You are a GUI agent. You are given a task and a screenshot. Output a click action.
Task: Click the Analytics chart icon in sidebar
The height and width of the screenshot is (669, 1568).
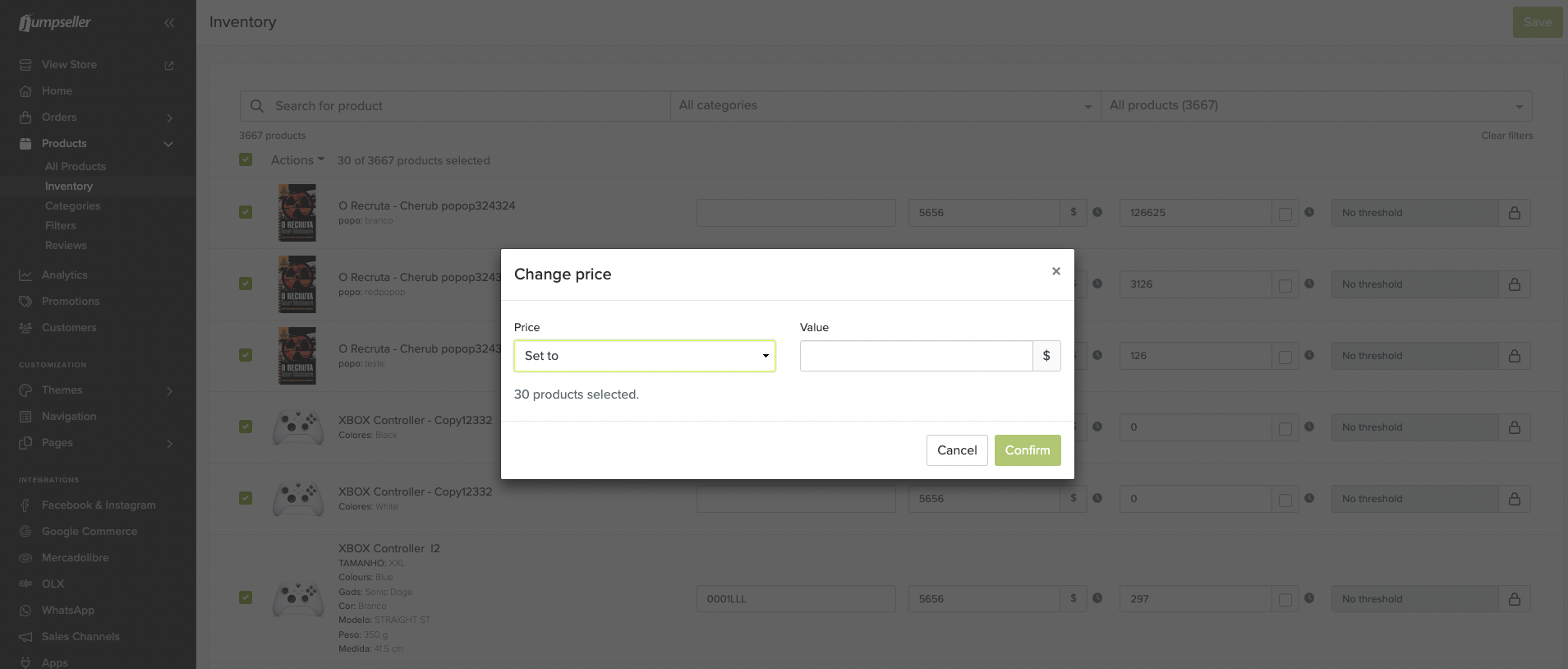click(x=25, y=275)
